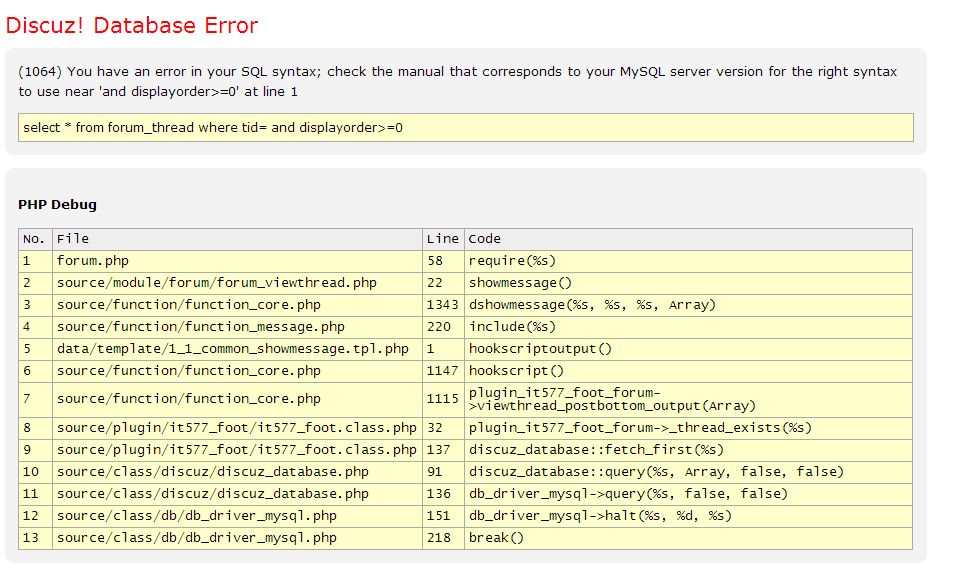Click the viewthread_postbottom_output(Array) code cell

[x=688, y=399]
